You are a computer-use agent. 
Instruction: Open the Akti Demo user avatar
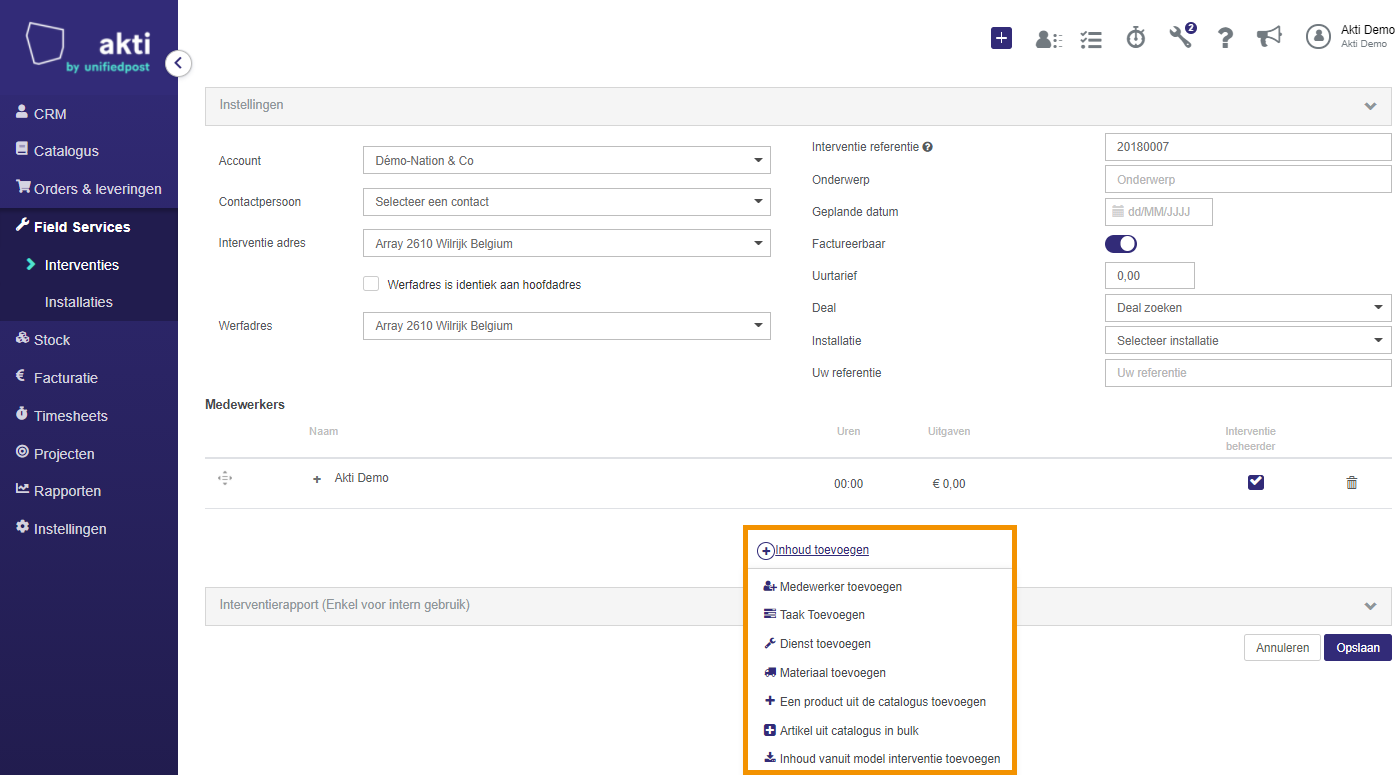point(1318,36)
